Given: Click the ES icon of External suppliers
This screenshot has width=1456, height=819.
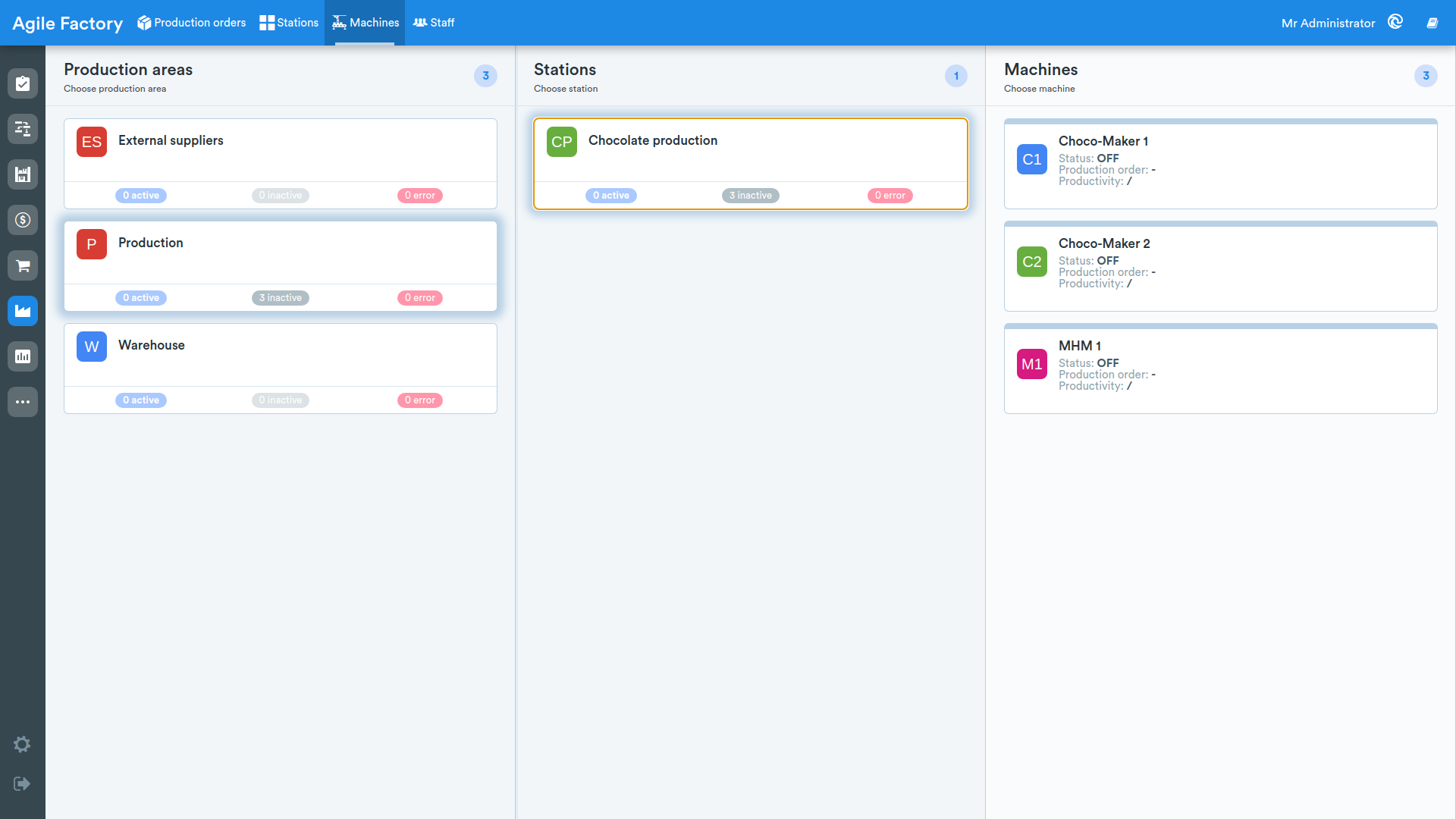Looking at the screenshot, I should click(92, 142).
